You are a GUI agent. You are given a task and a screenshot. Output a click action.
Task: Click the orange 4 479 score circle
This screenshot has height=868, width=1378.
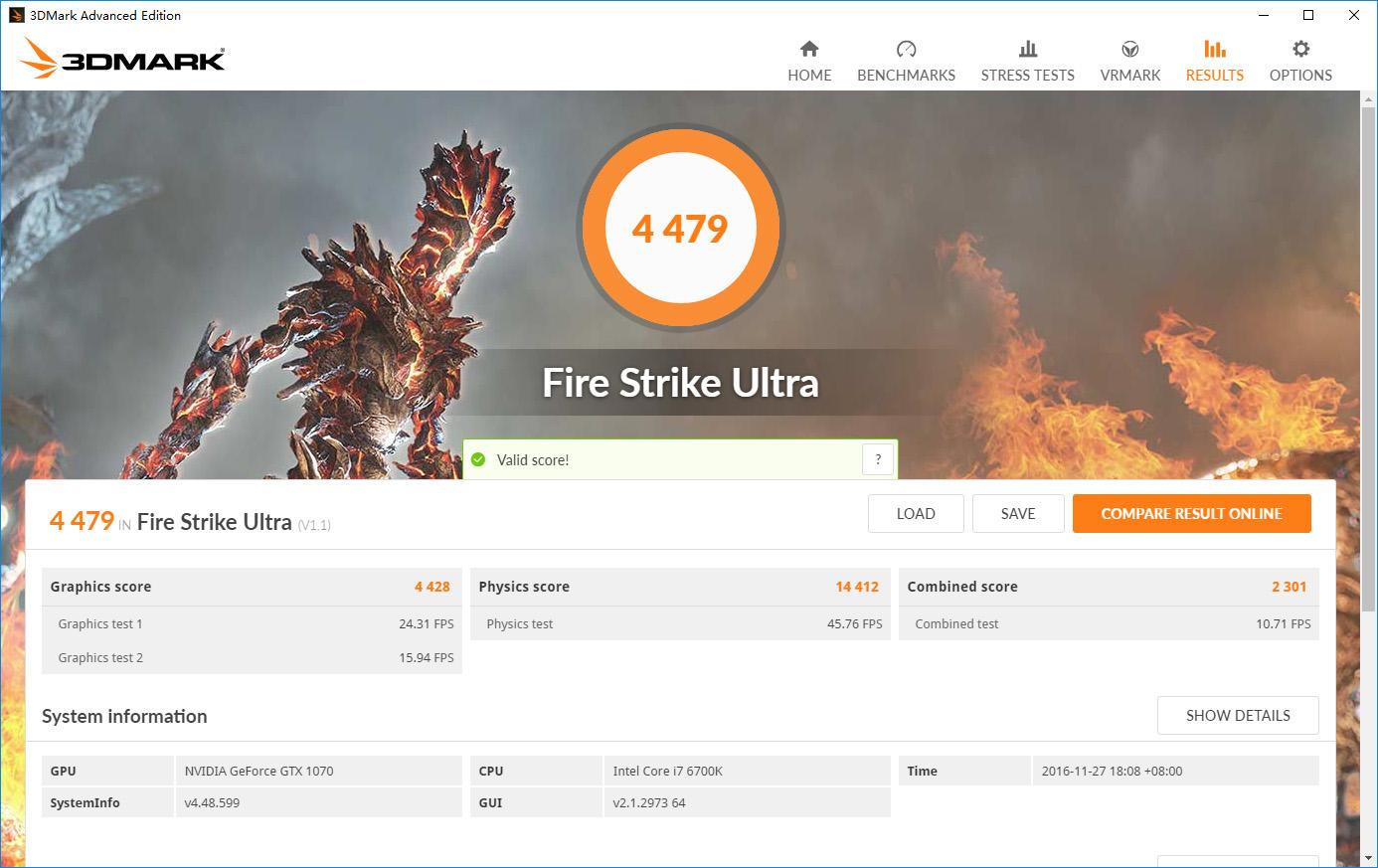[x=681, y=229]
